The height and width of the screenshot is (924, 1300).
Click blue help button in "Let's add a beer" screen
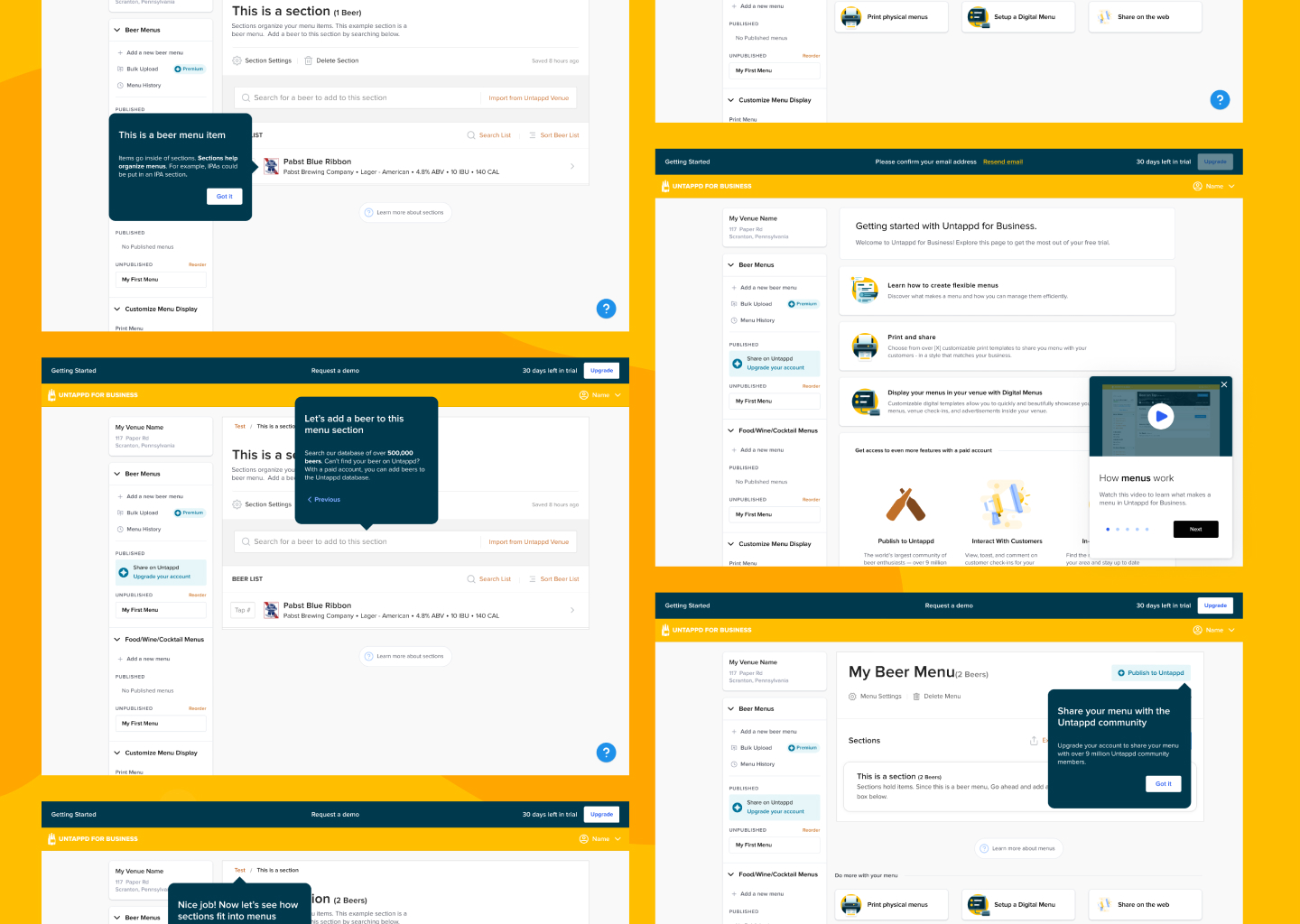[607, 753]
